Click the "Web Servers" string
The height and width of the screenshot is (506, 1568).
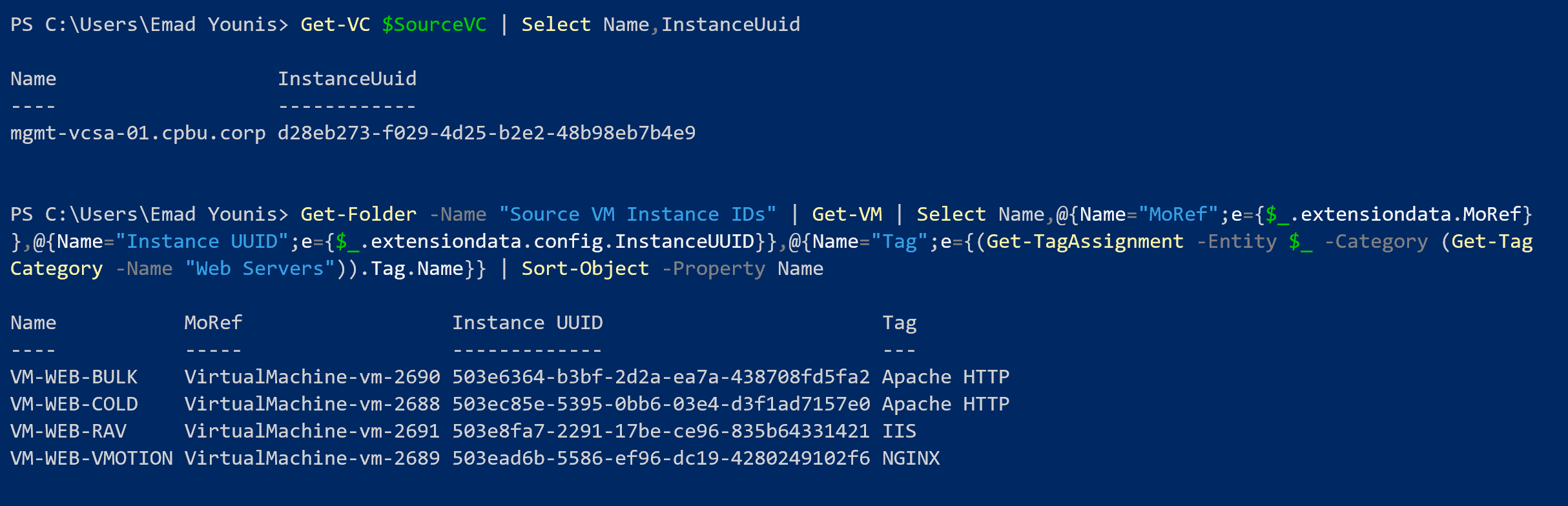(x=260, y=268)
